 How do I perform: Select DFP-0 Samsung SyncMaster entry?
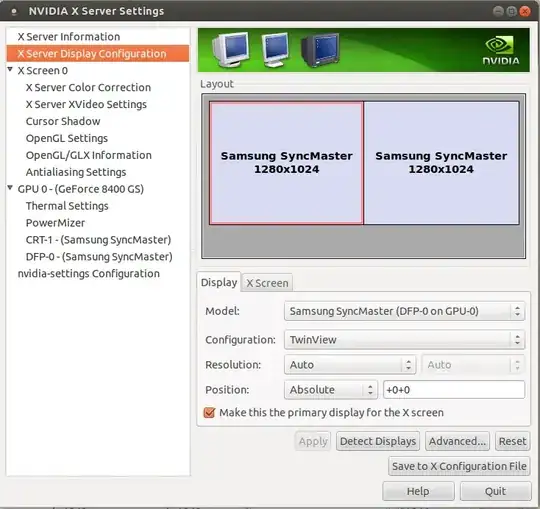[99, 257]
